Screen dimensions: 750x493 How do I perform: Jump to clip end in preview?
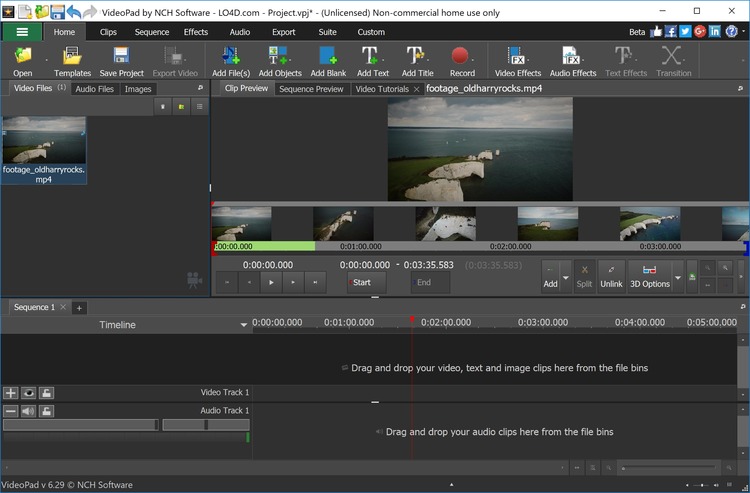point(315,283)
